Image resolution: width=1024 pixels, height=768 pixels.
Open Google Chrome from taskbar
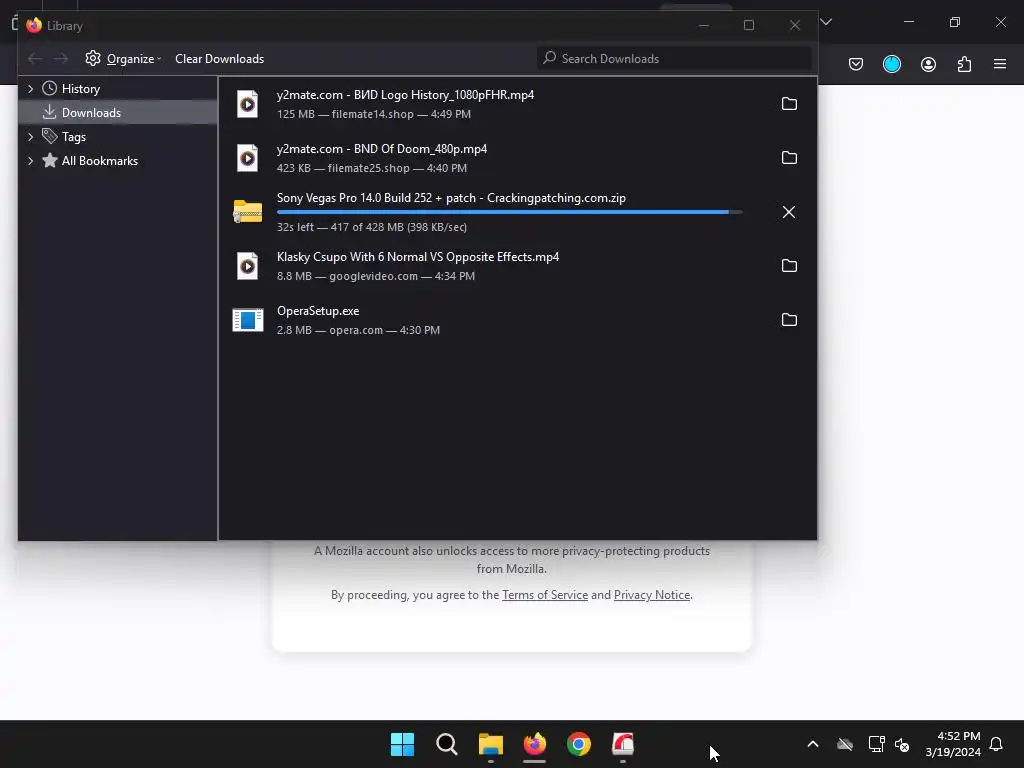[579, 744]
